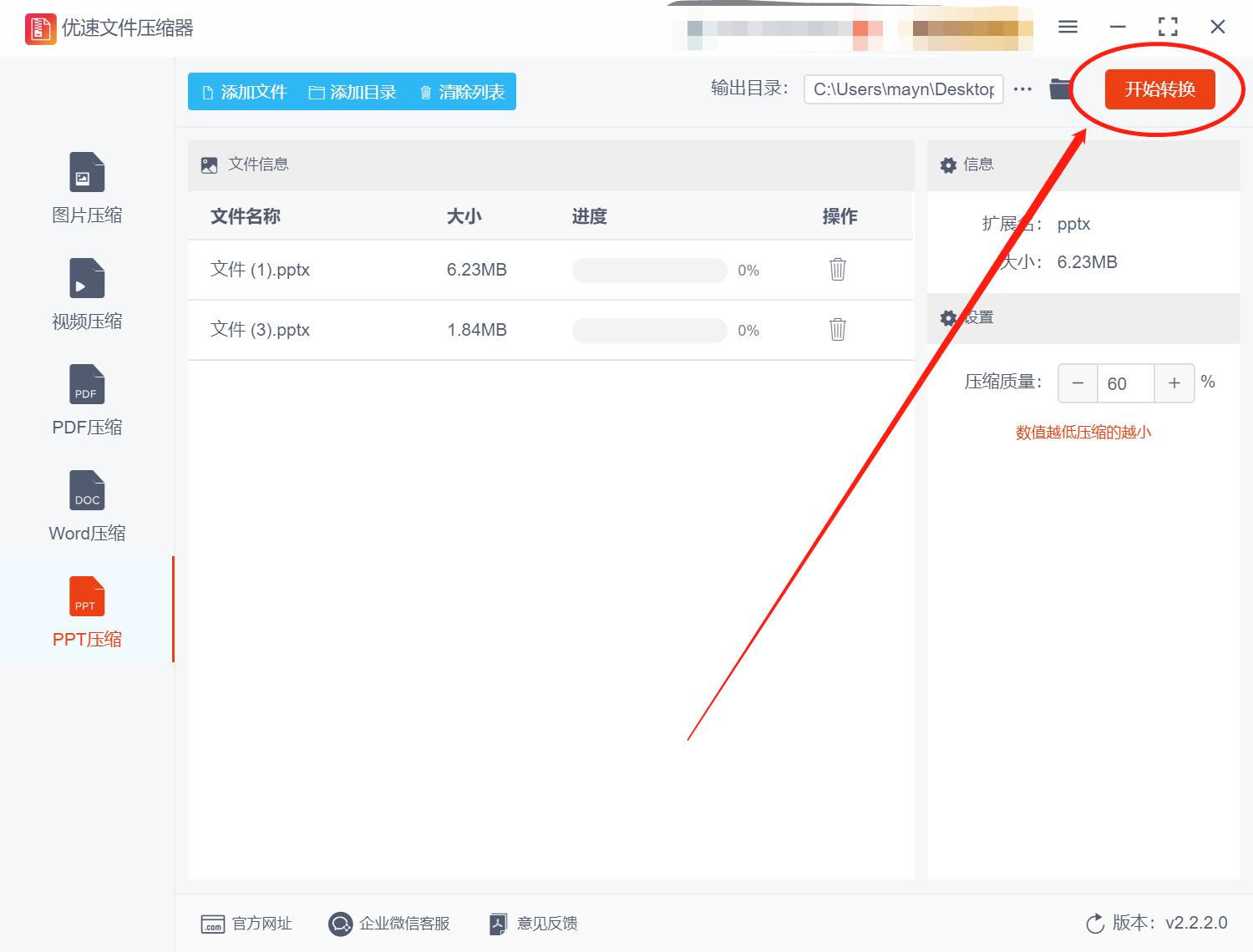This screenshot has width=1253, height=952.
Task: Increase compression quality with plus stepper
Action: (x=1174, y=382)
